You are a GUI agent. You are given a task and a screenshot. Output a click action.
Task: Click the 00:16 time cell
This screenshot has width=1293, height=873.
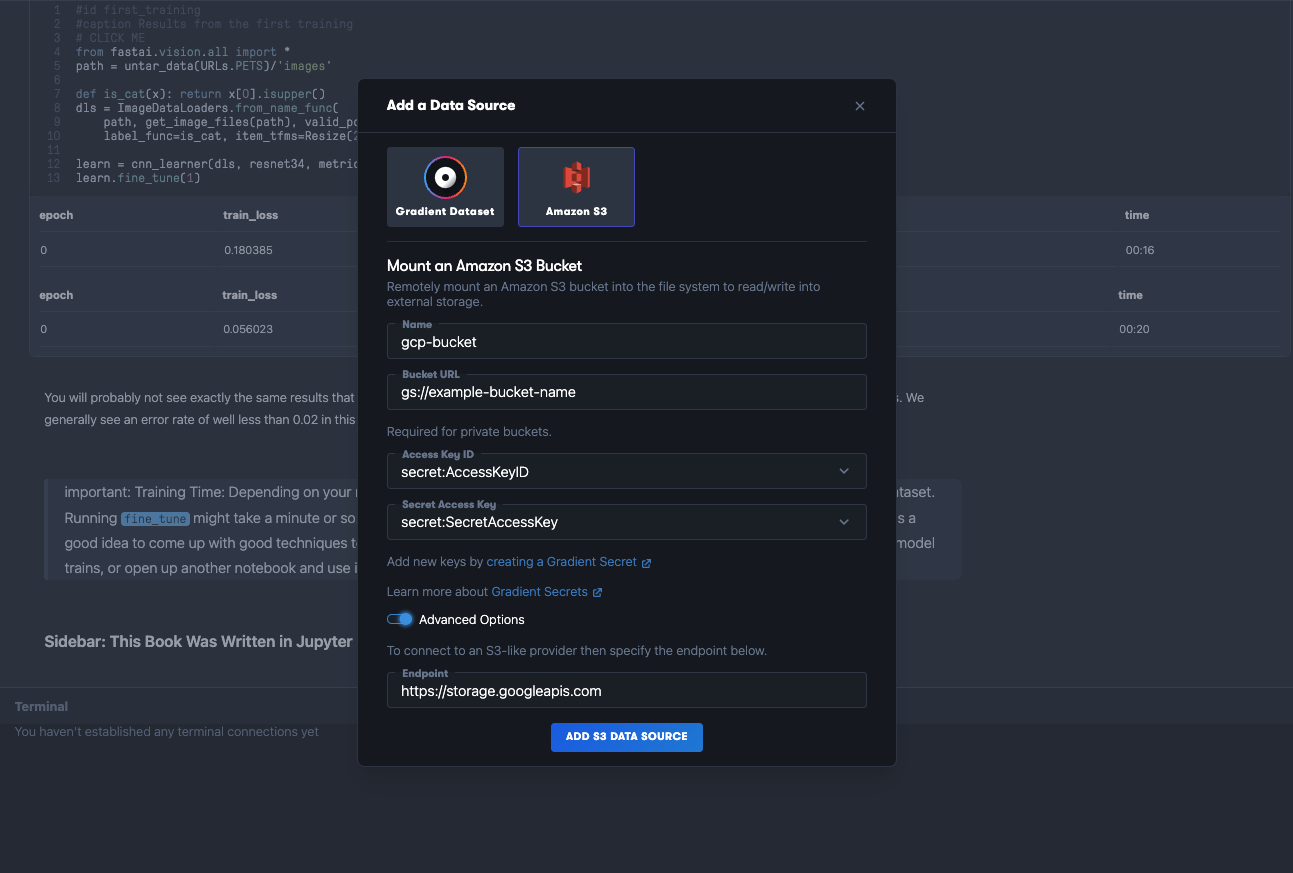coord(1140,250)
